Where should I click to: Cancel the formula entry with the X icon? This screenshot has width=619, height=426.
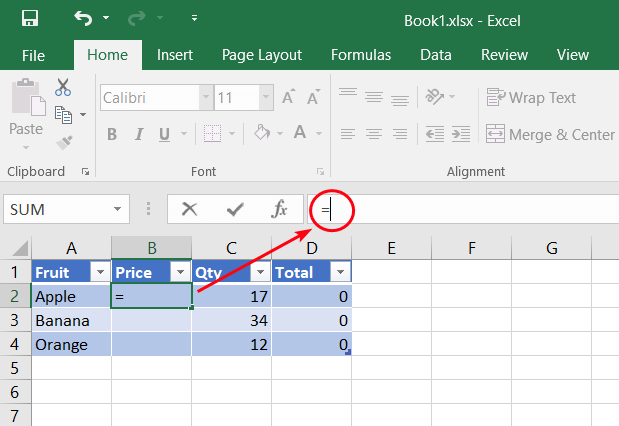(189, 209)
